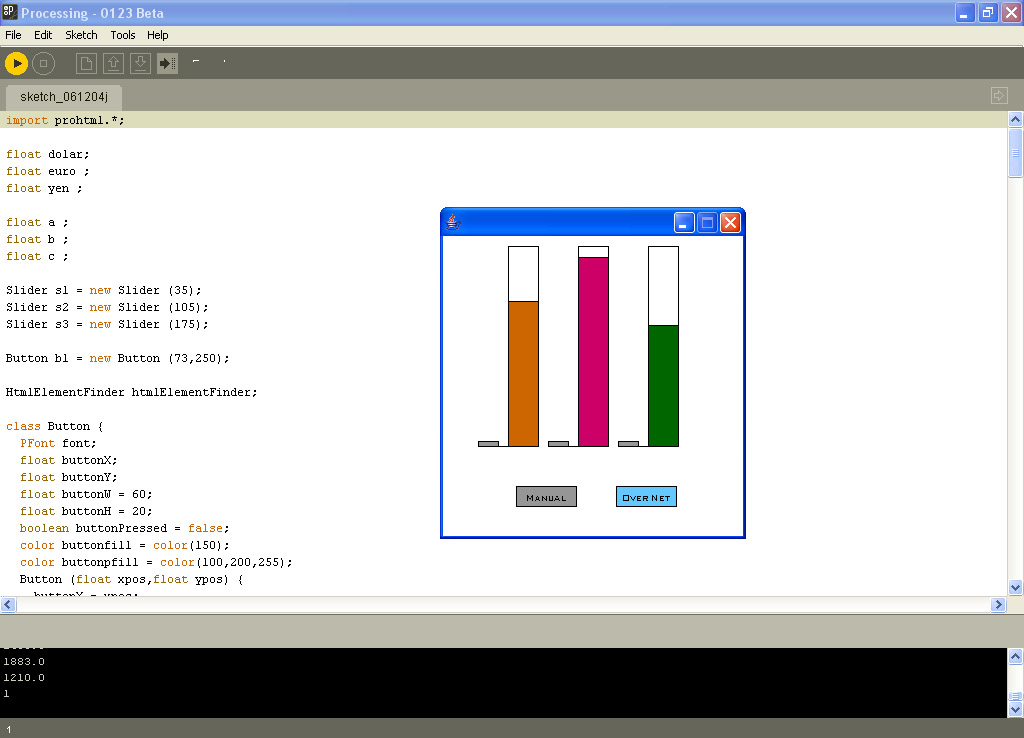Stop the running sketch
This screenshot has height=738, width=1024.
pyautogui.click(x=43, y=63)
